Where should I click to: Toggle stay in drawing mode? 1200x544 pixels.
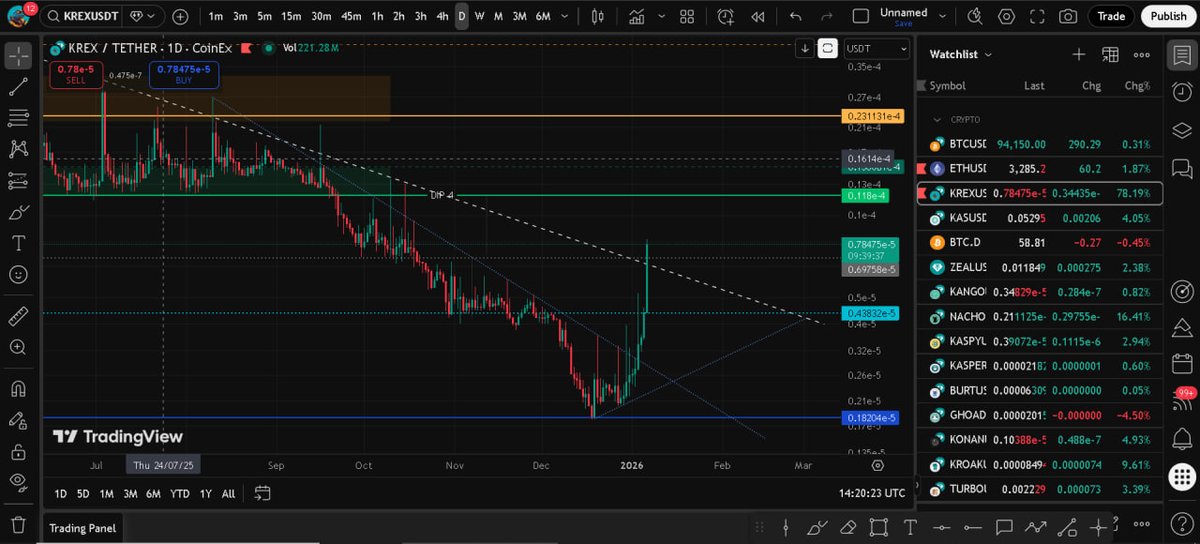(18, 419)
